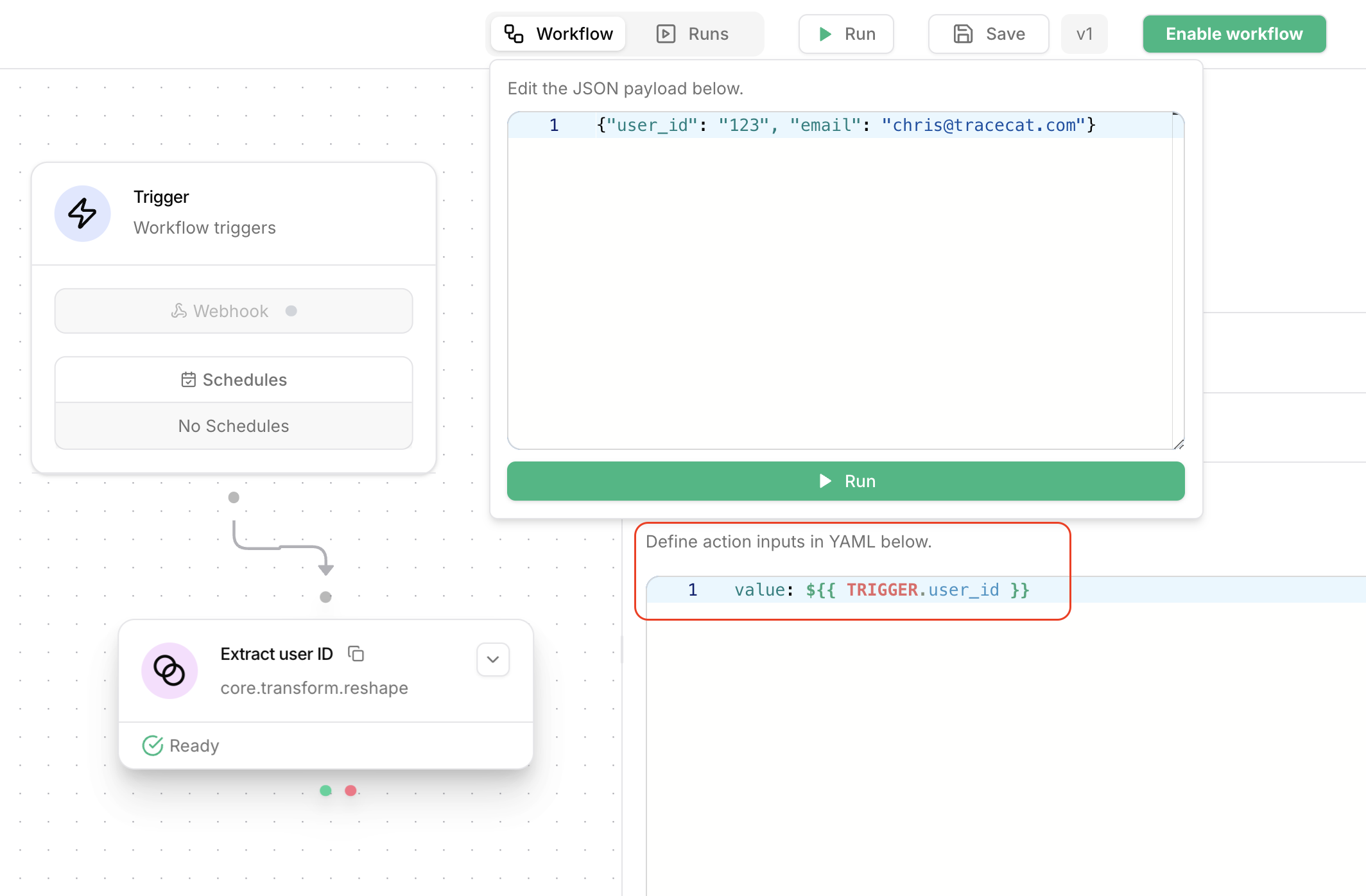Expand the No Schedules section

click(x=234, y=426)
